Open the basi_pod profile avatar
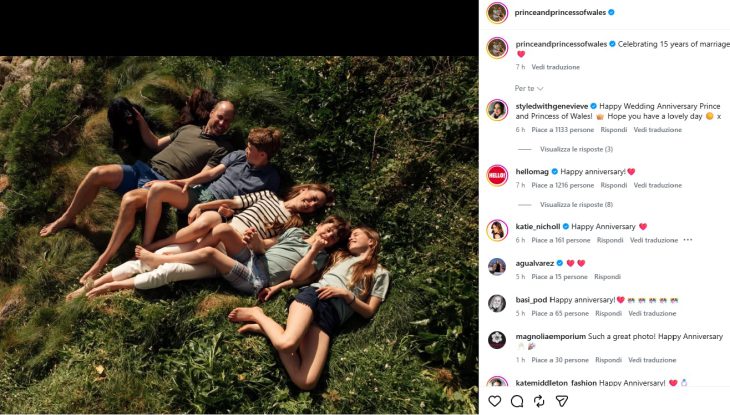 coord(497,303)
